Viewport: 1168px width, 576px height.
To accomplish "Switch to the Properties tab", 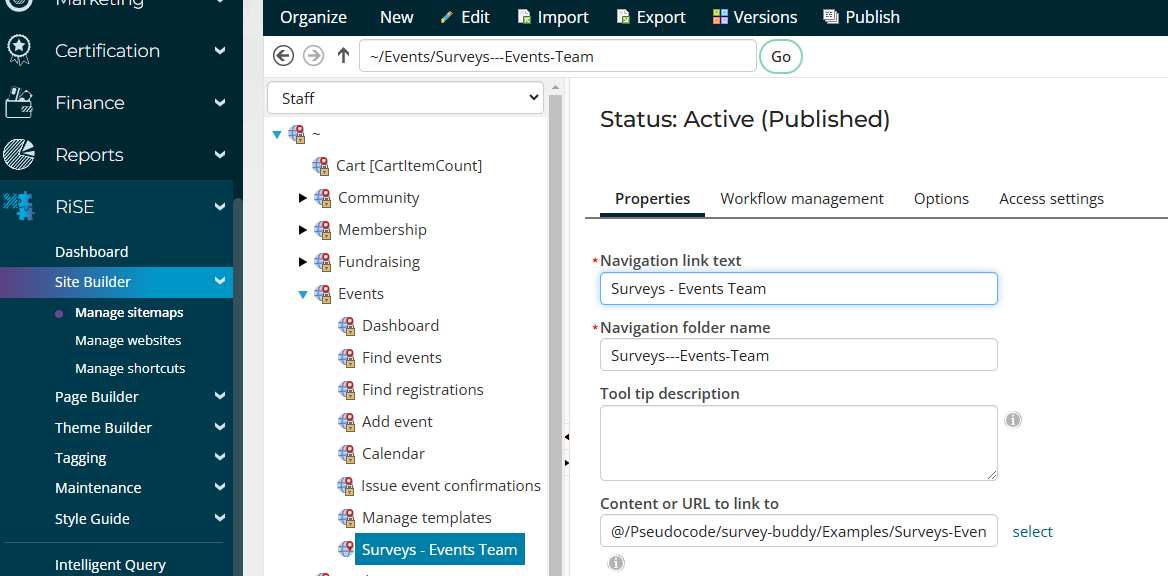I will [x=653, y=199].
